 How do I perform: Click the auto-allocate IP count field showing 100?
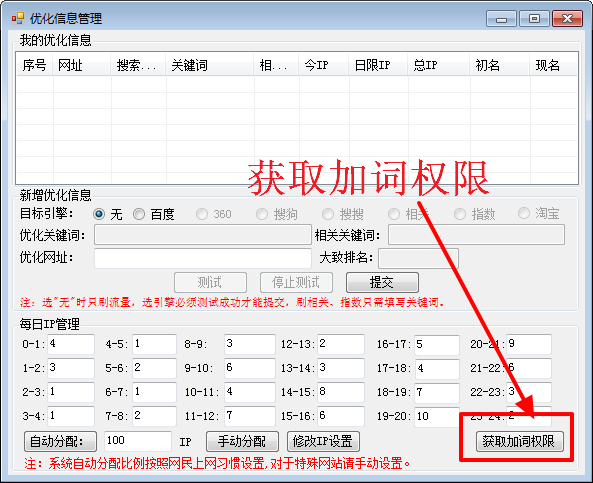click(138, 441)
